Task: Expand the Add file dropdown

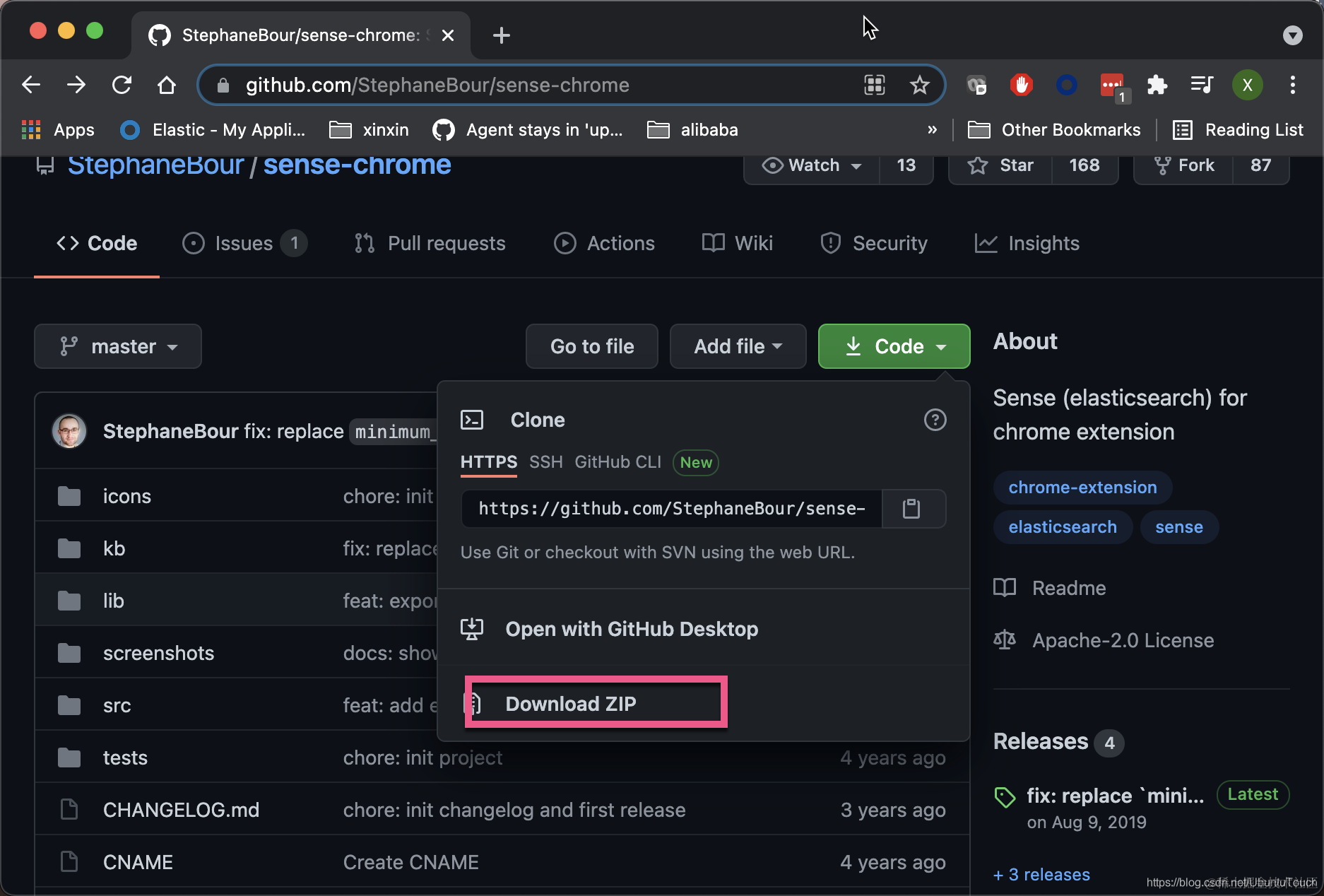Action: pos(738,346)
